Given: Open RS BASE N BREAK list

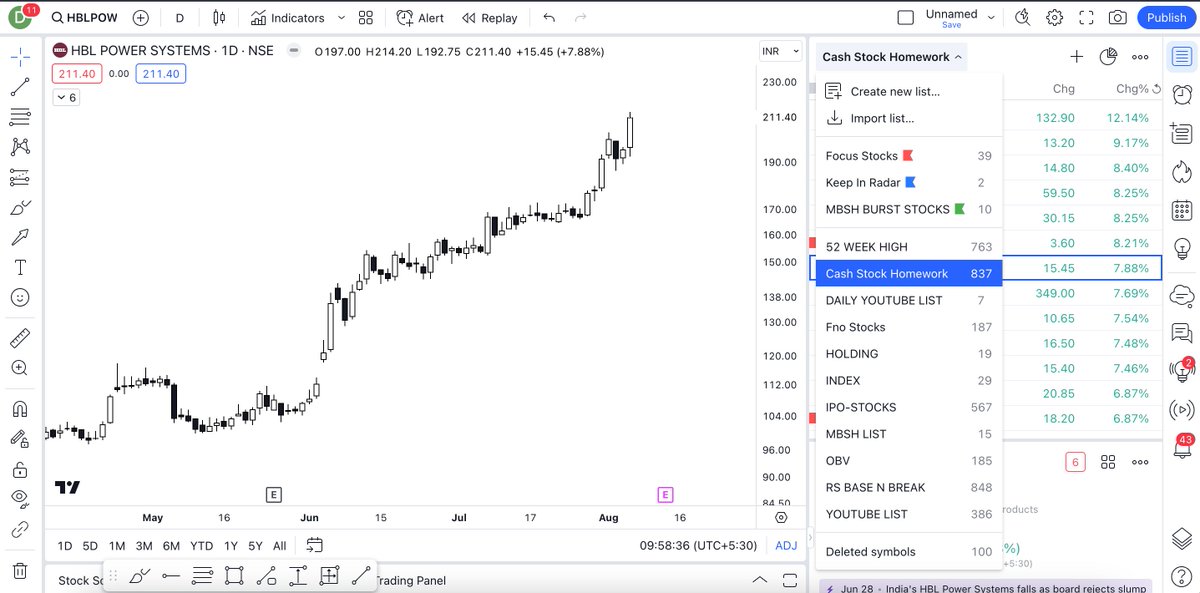Looking at the screenshot, I should click(909, 488).
